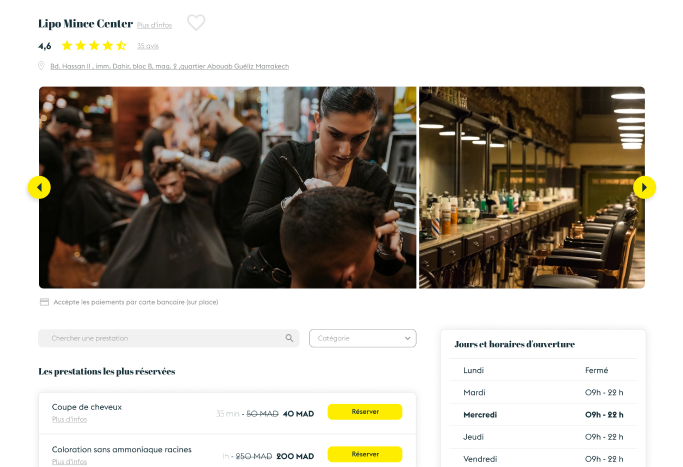The image size is (683, 467).
Task: Reserve the Coupe de cheveux service
Action: pyautogui.click(x=365, y=412)
